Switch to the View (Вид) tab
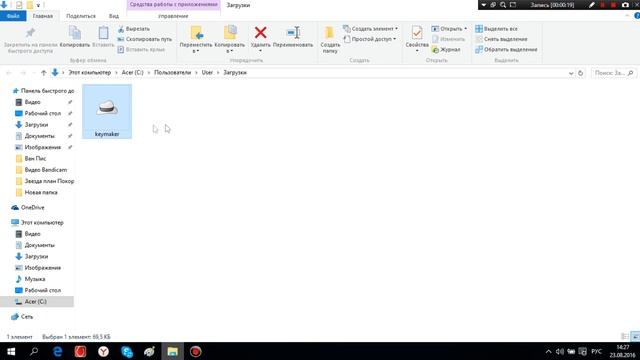640x360 pixels. (x=114, y=16)
